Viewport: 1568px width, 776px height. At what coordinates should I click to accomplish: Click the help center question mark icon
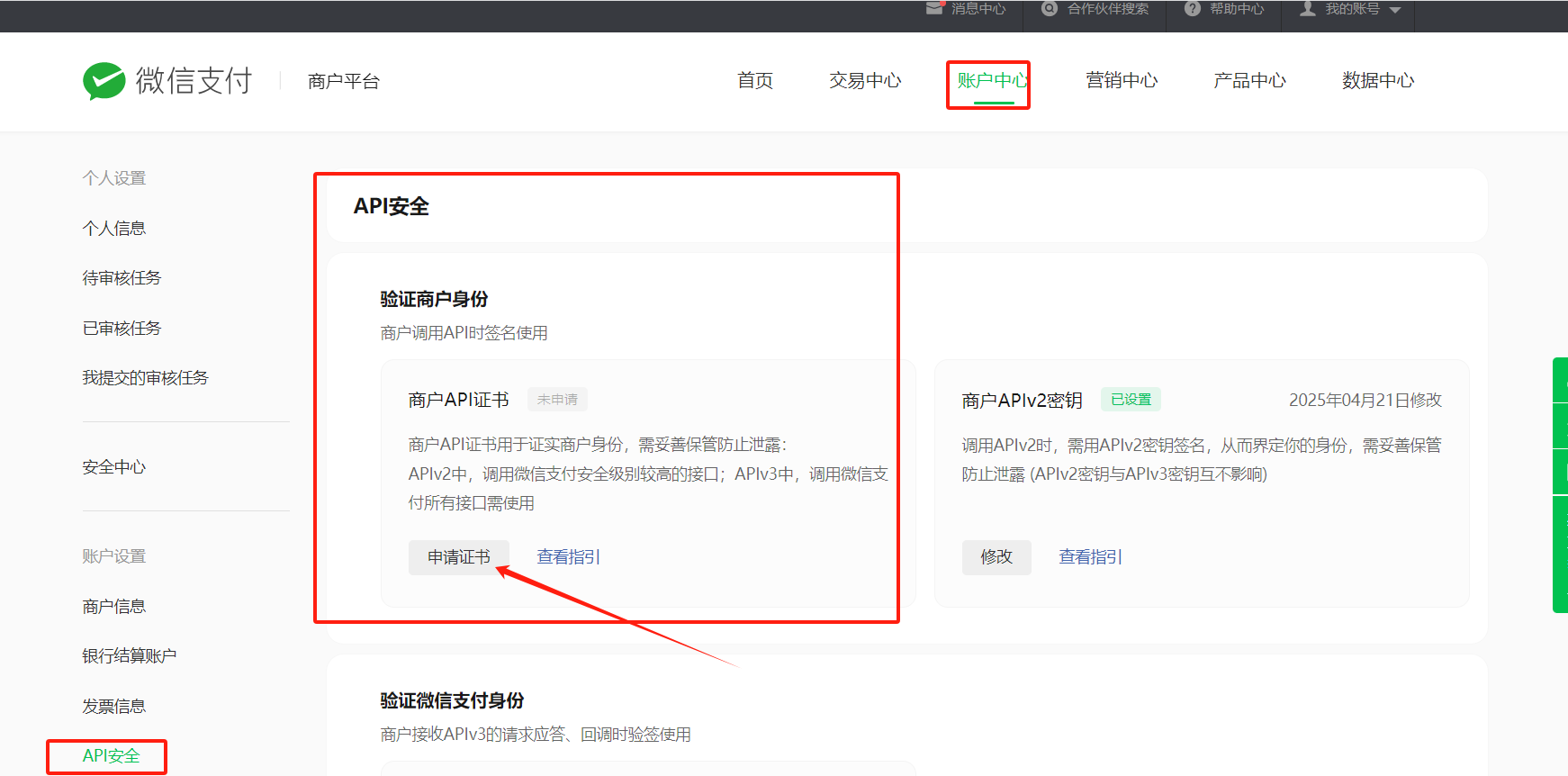1193,9
